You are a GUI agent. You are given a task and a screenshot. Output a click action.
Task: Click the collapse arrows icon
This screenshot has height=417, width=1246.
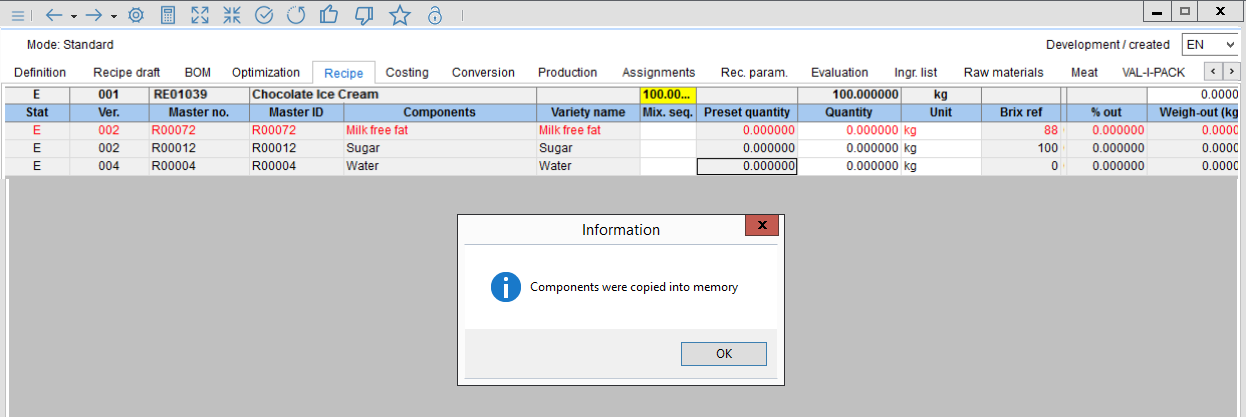[x=232, y=15]
